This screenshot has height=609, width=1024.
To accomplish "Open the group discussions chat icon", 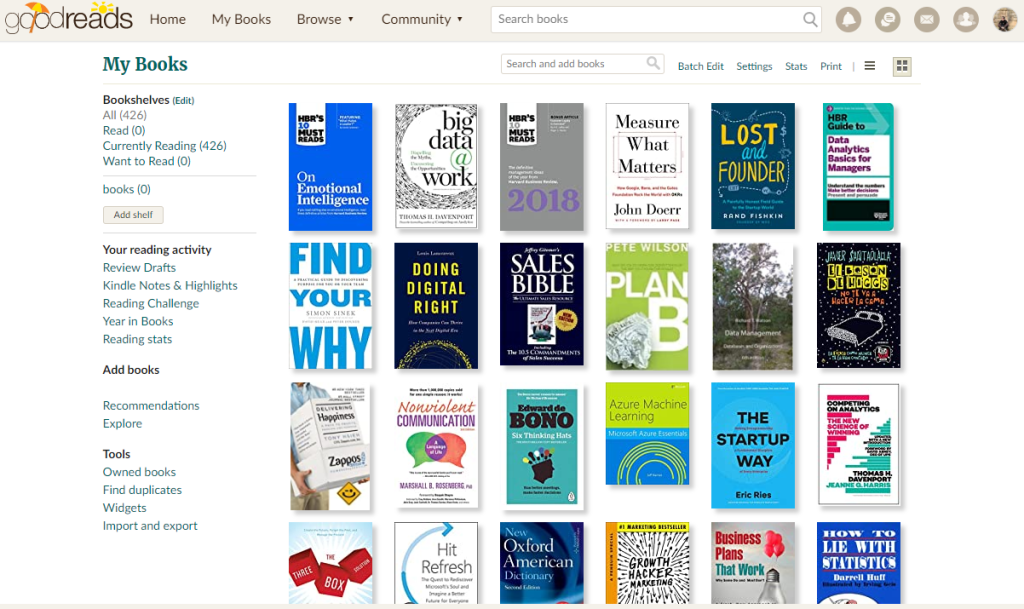I will 888,20.
